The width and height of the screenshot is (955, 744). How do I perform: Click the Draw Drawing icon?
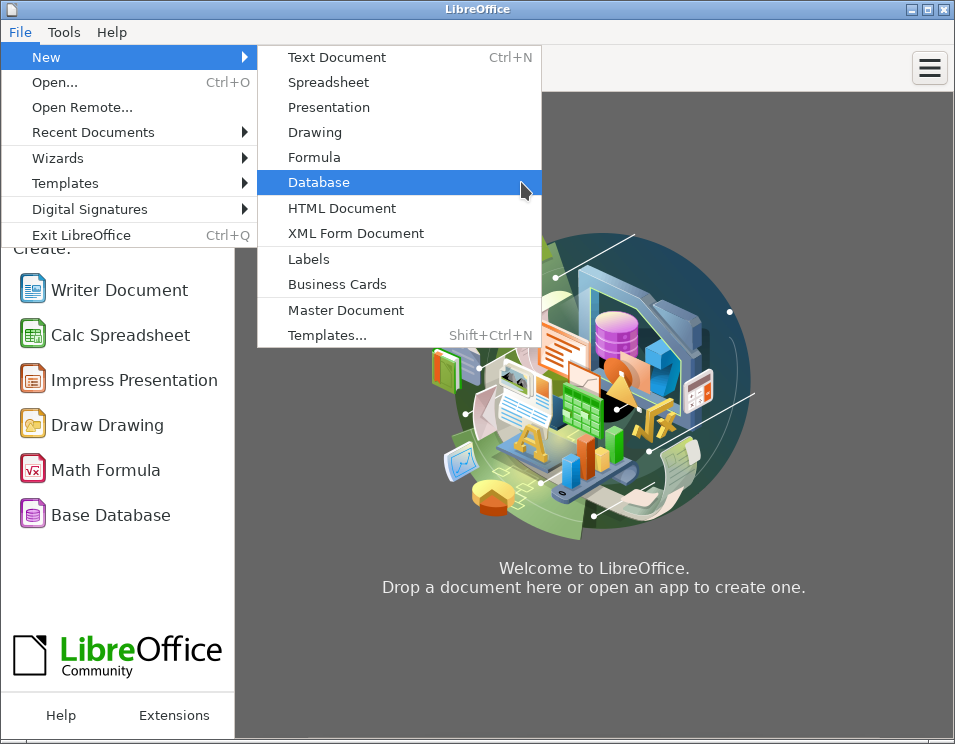pyautogui.click(x=33, y=424)
